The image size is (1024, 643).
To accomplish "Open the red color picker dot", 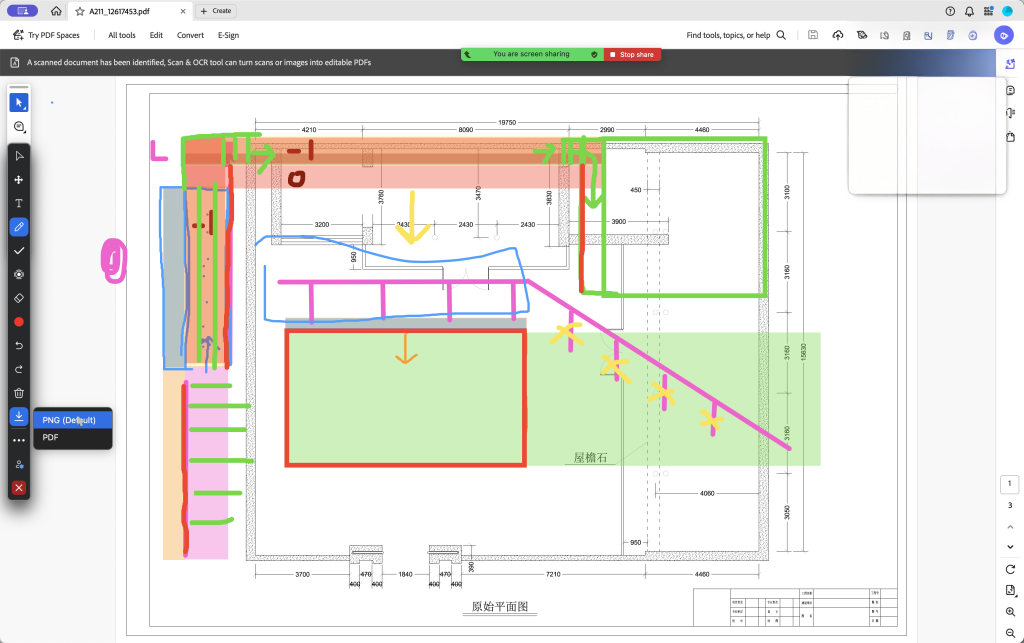I will (x=19, y=322).
